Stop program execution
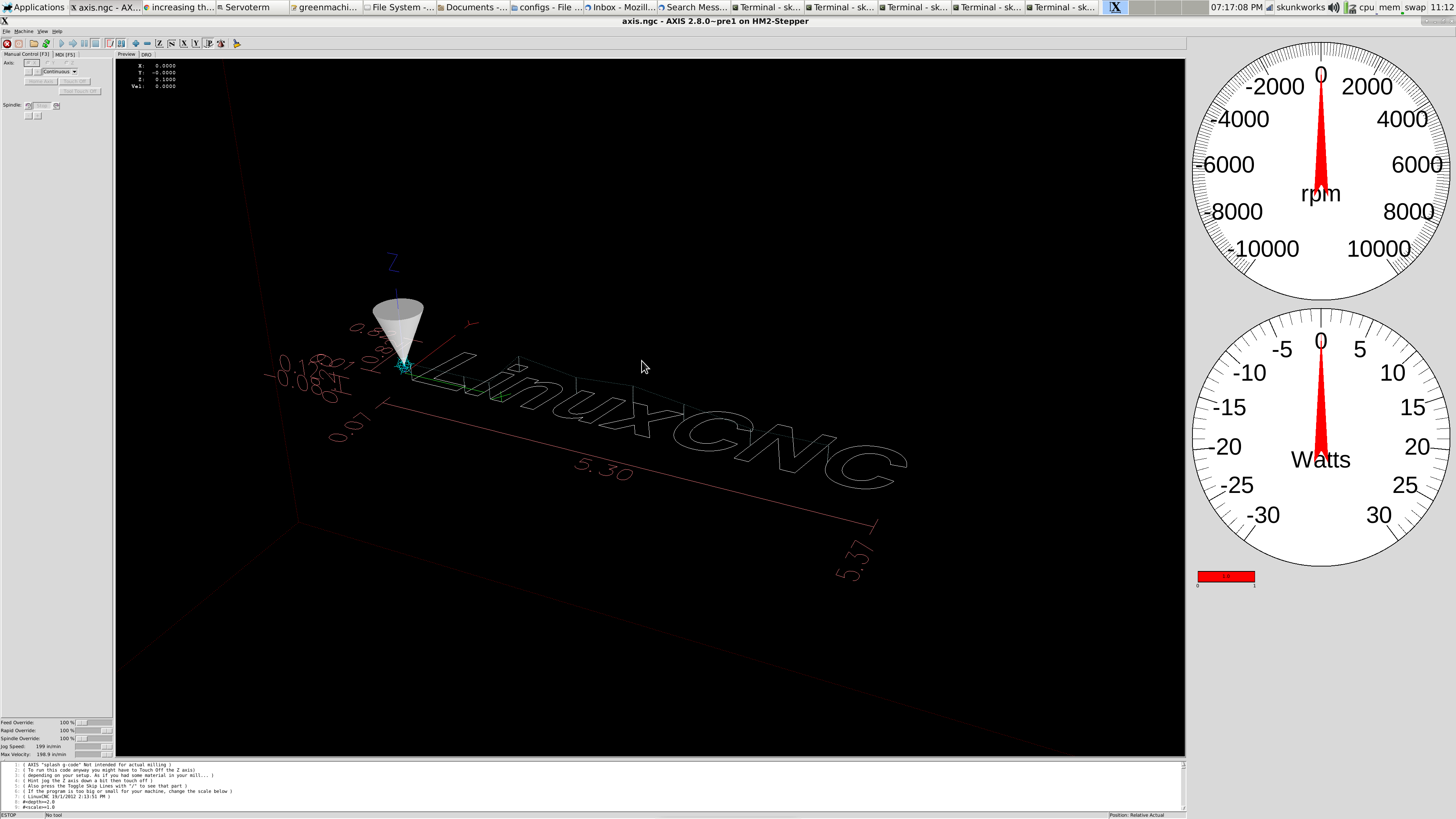 tap(96, 44)
